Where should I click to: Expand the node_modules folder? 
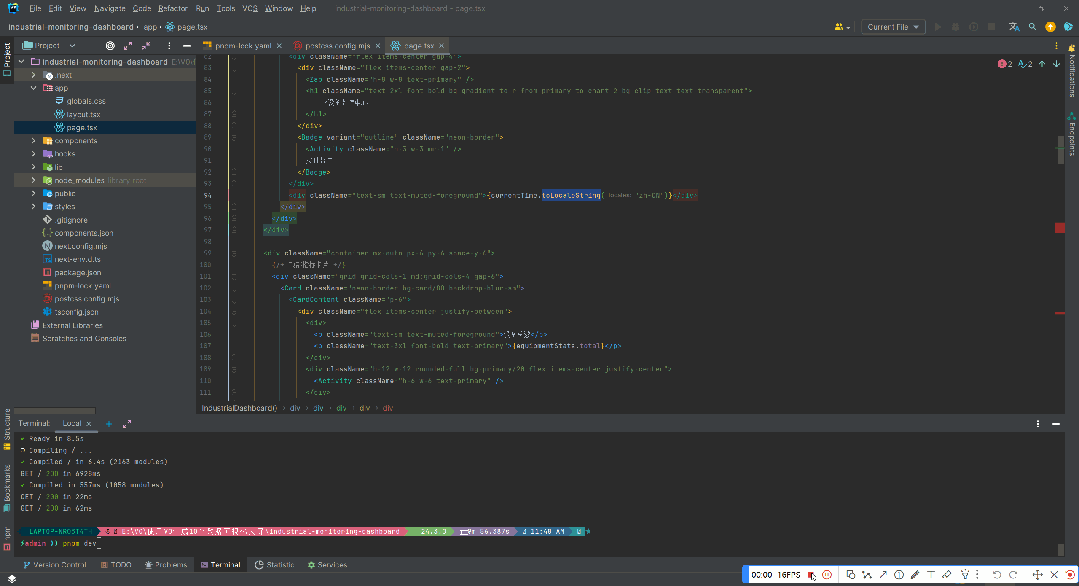coord(34,180)
